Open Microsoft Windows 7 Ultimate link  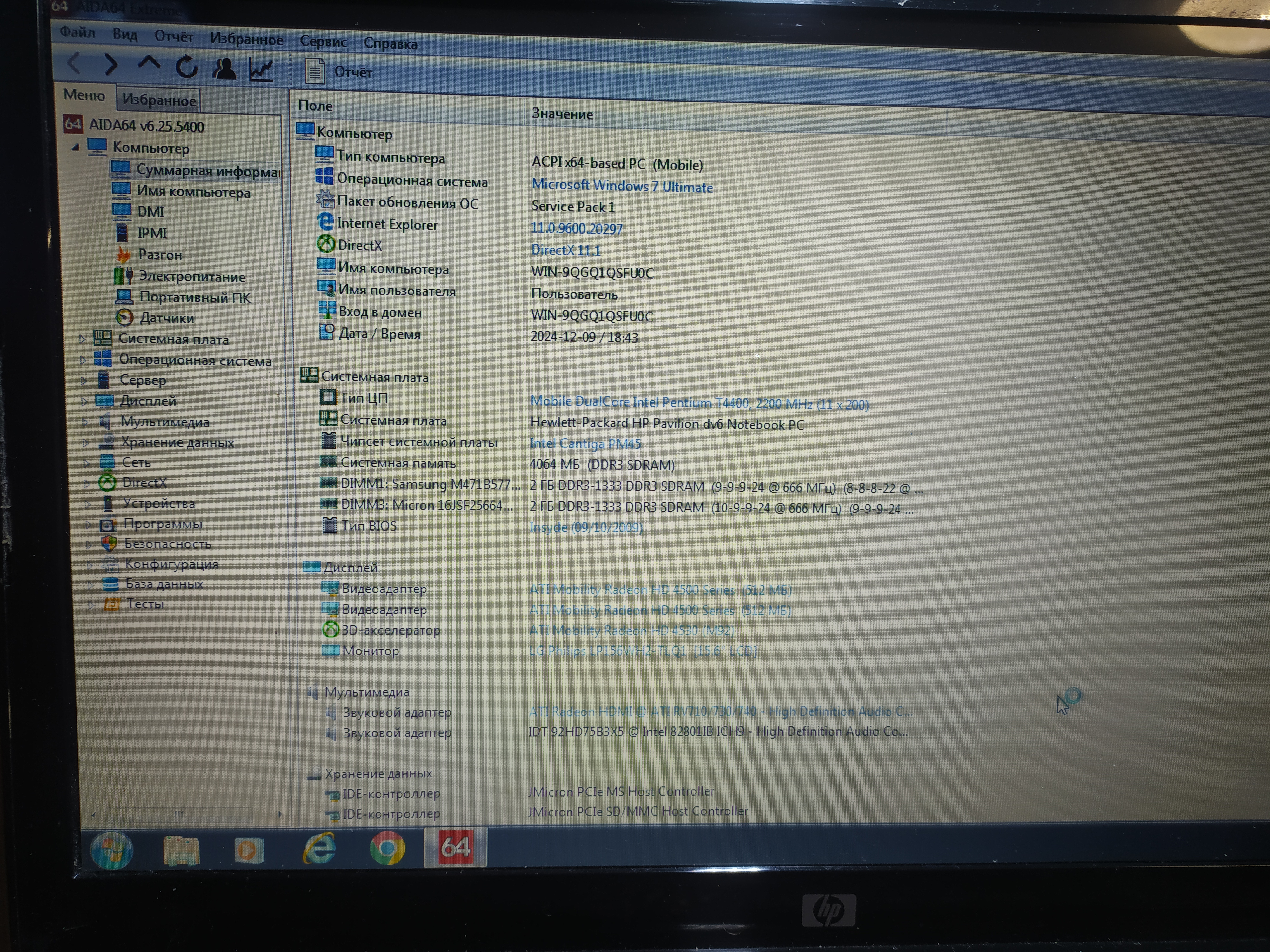(622, 186)
